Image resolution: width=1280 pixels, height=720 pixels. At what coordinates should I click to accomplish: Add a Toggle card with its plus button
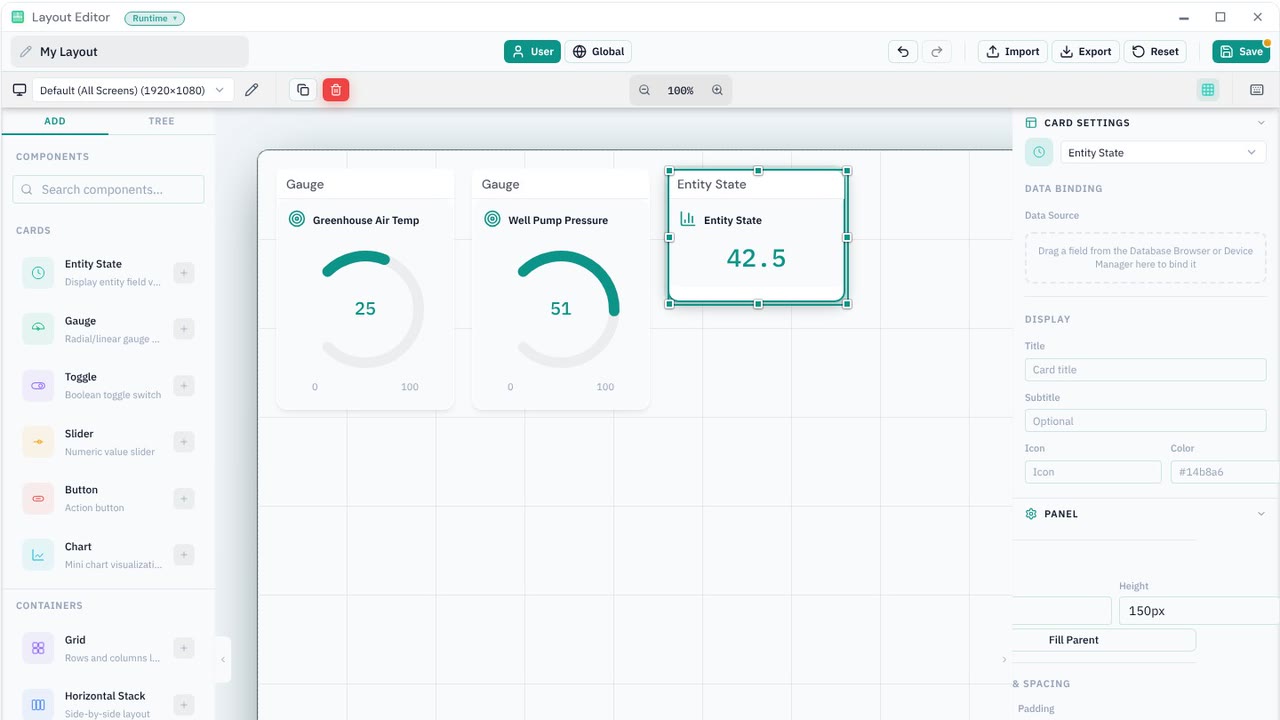click(183, 386)
